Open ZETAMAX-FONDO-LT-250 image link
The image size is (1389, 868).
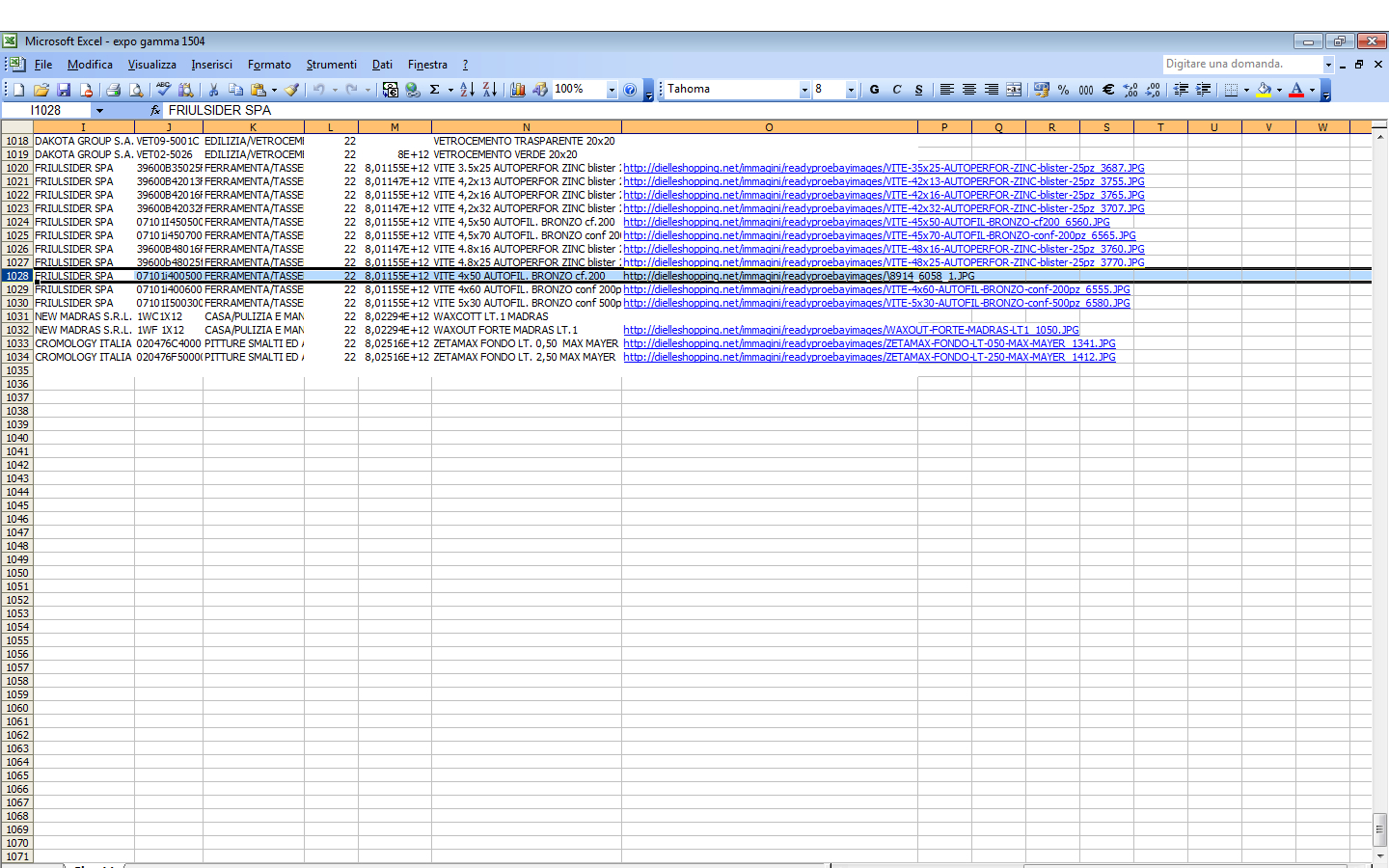tap(869, 357)
